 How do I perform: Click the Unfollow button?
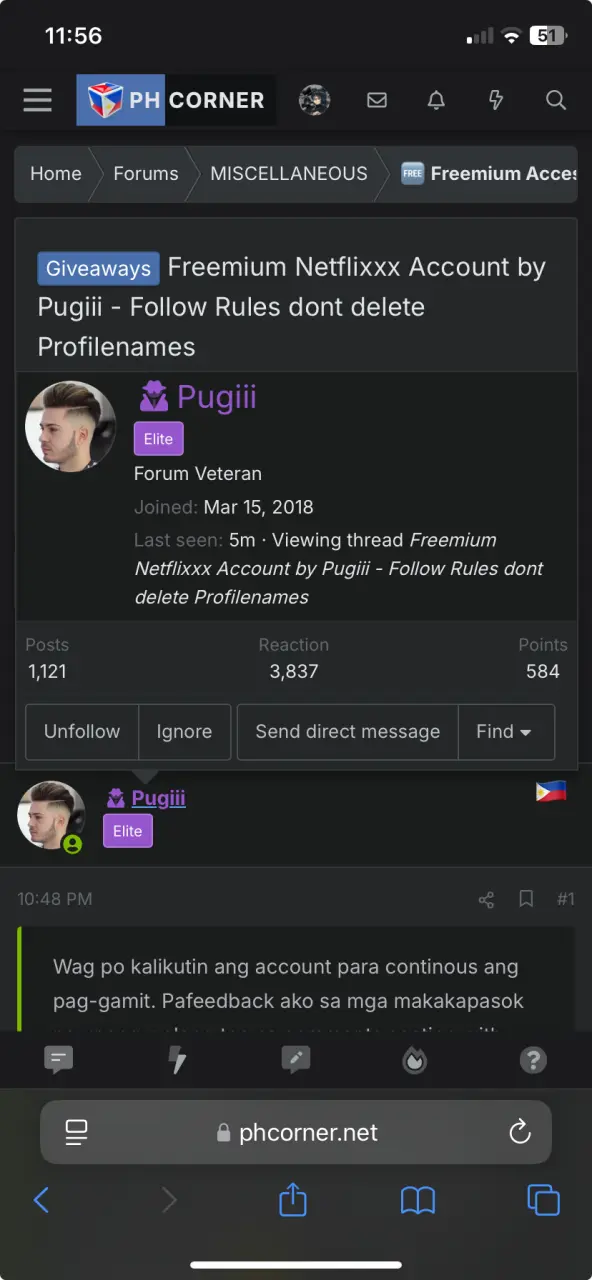click(x=82, y=732)
